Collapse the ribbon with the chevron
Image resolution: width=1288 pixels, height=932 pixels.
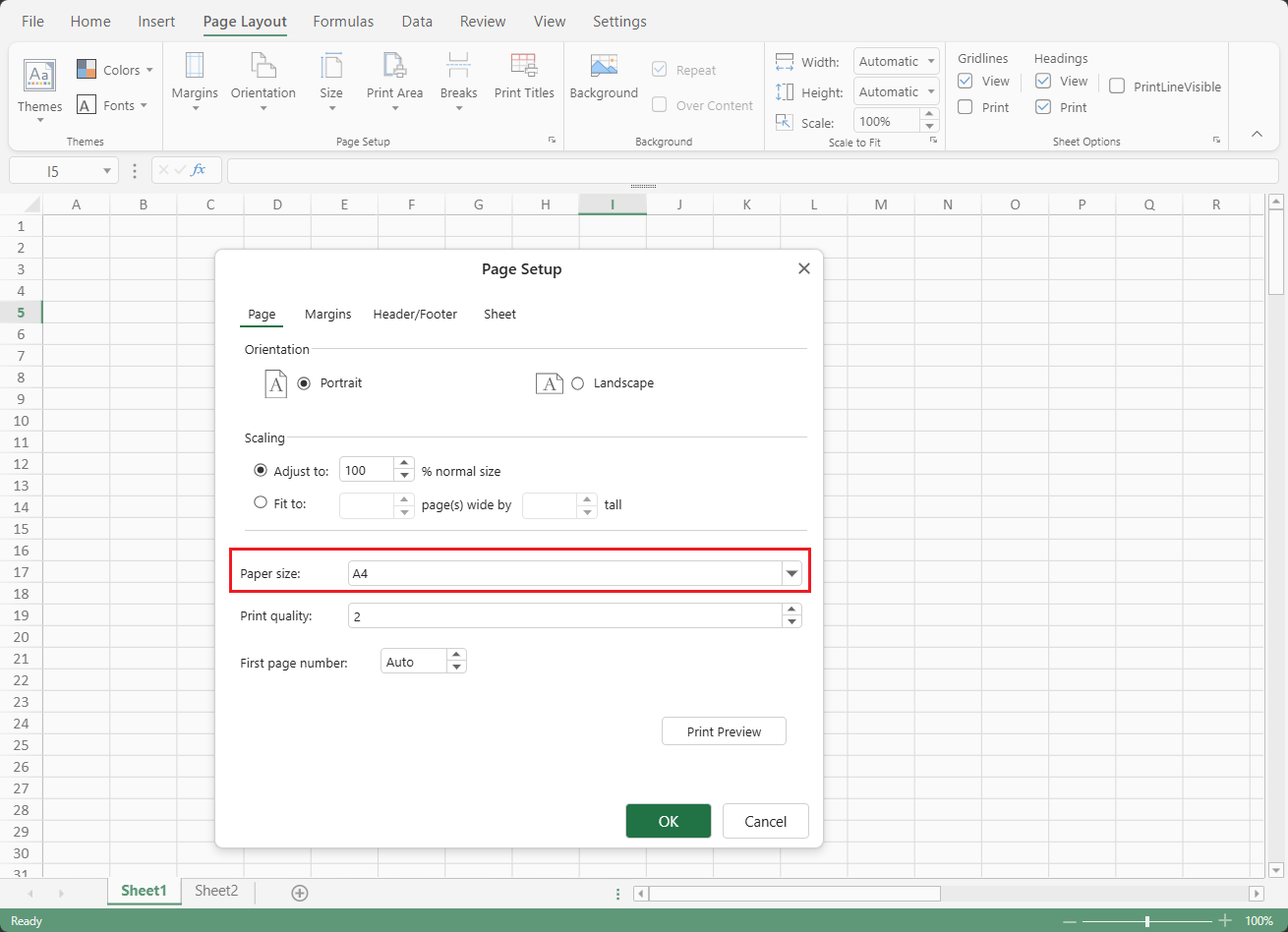click(x=1257, y=134)
